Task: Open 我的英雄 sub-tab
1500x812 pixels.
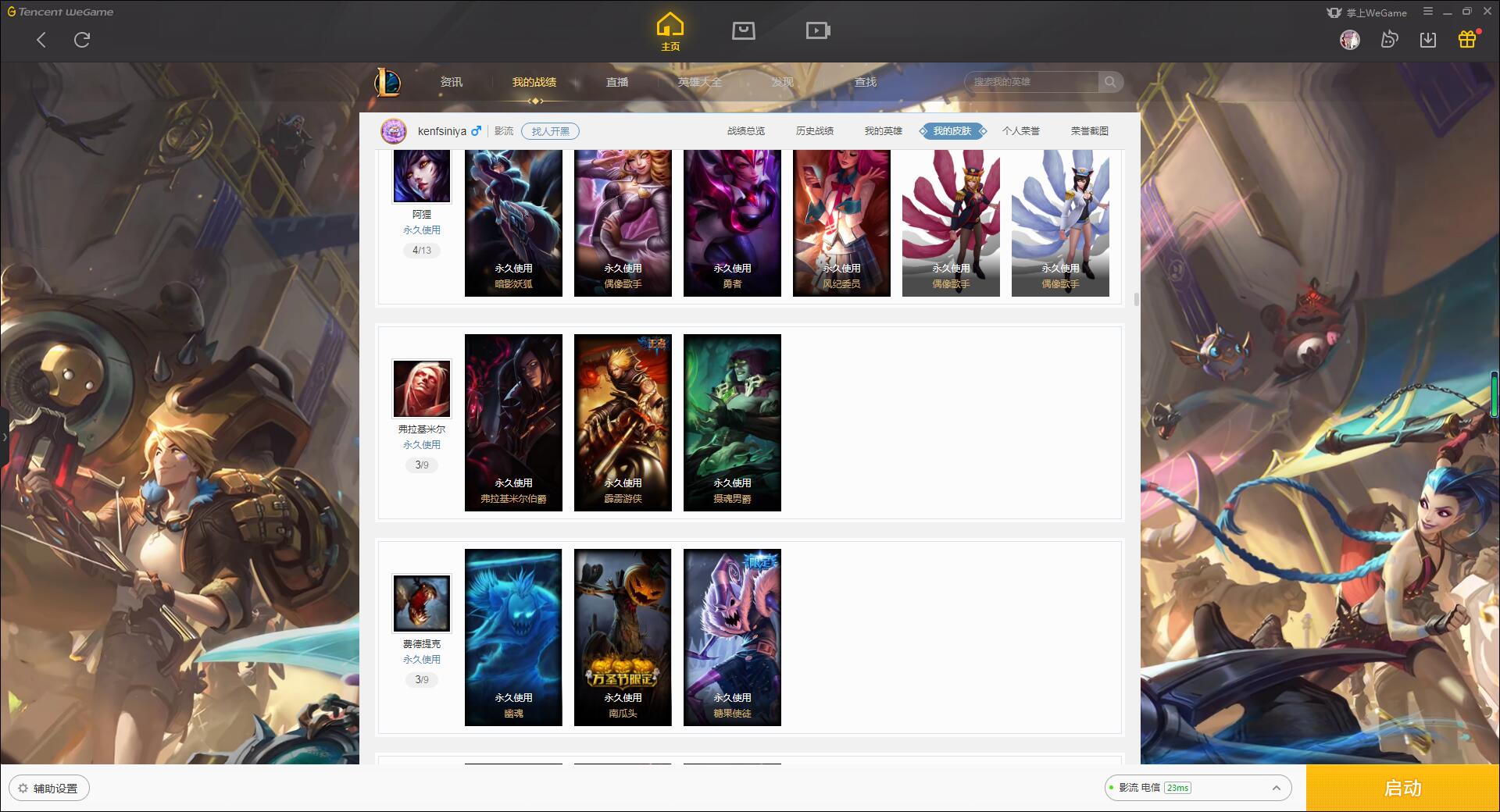Action: (x=884, y=131)
